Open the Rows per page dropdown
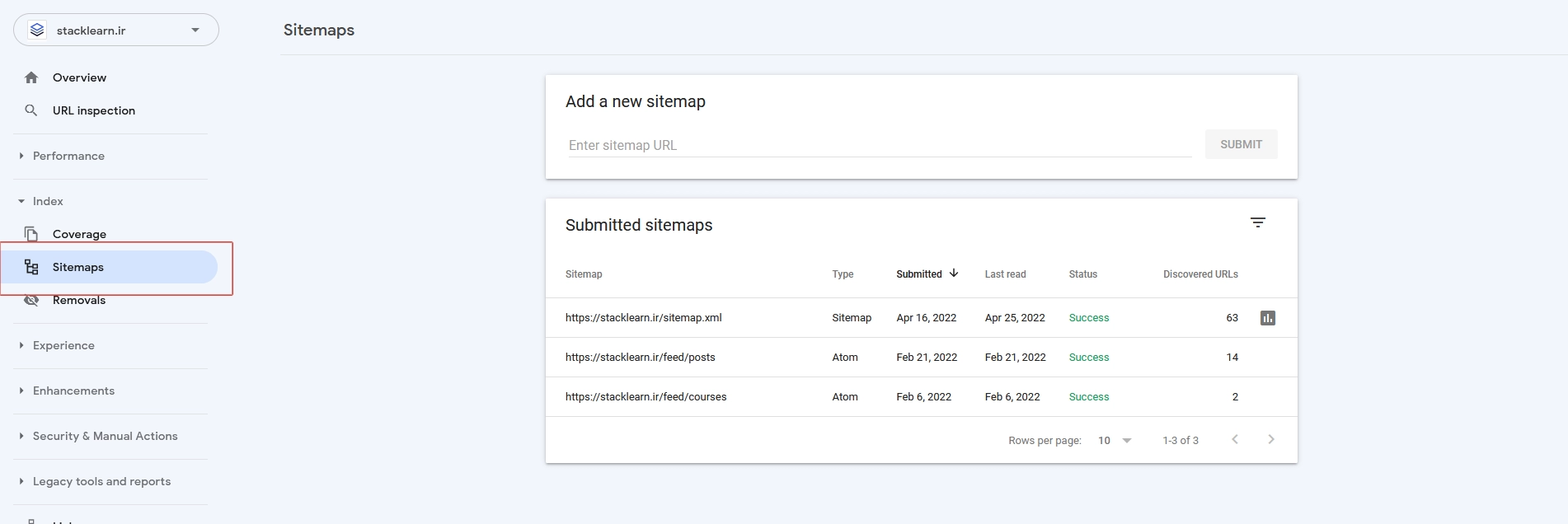Screen dimensions: 1568x524 (1115, 441)
